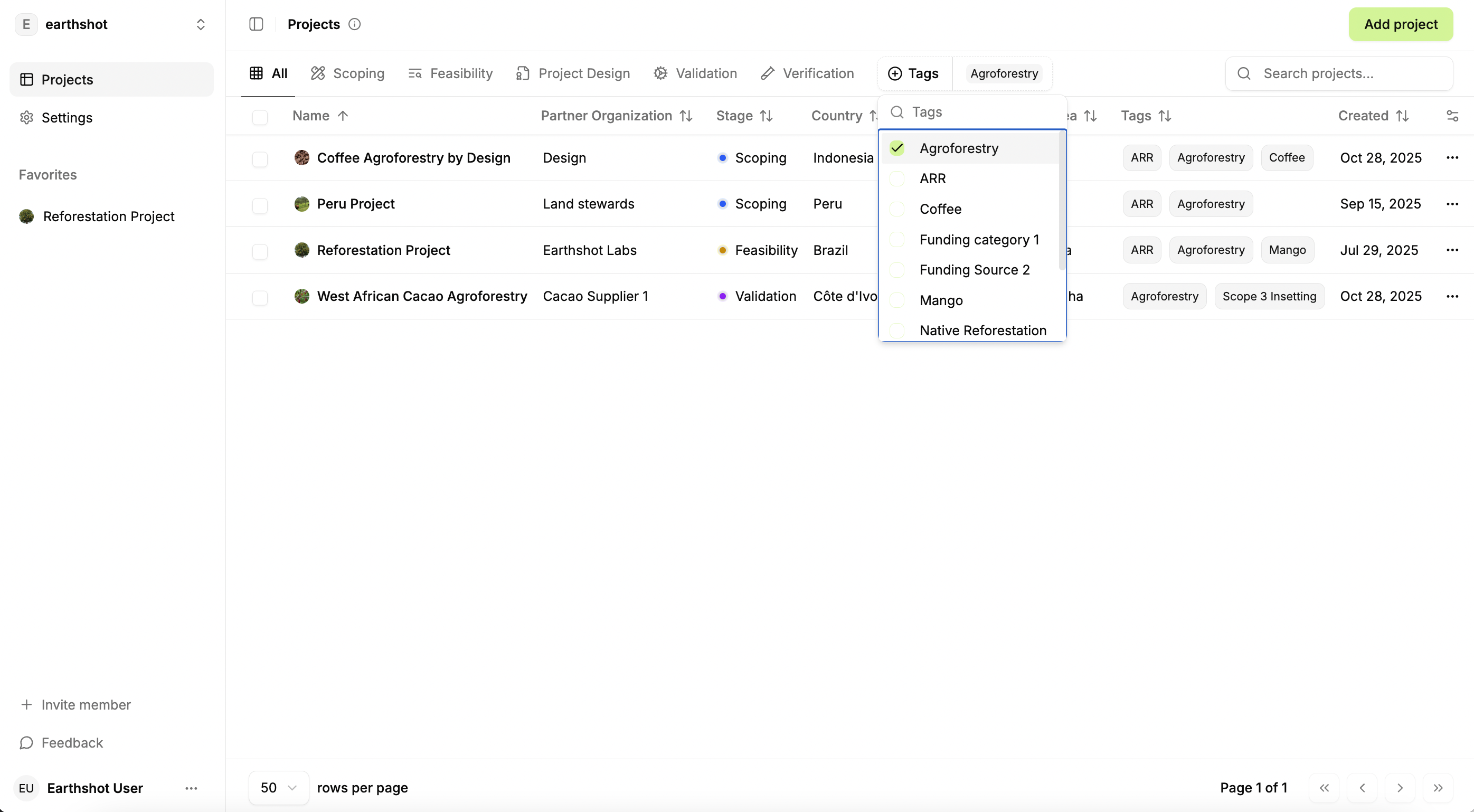Open the Tags filter dropdown

click(914, 74)
